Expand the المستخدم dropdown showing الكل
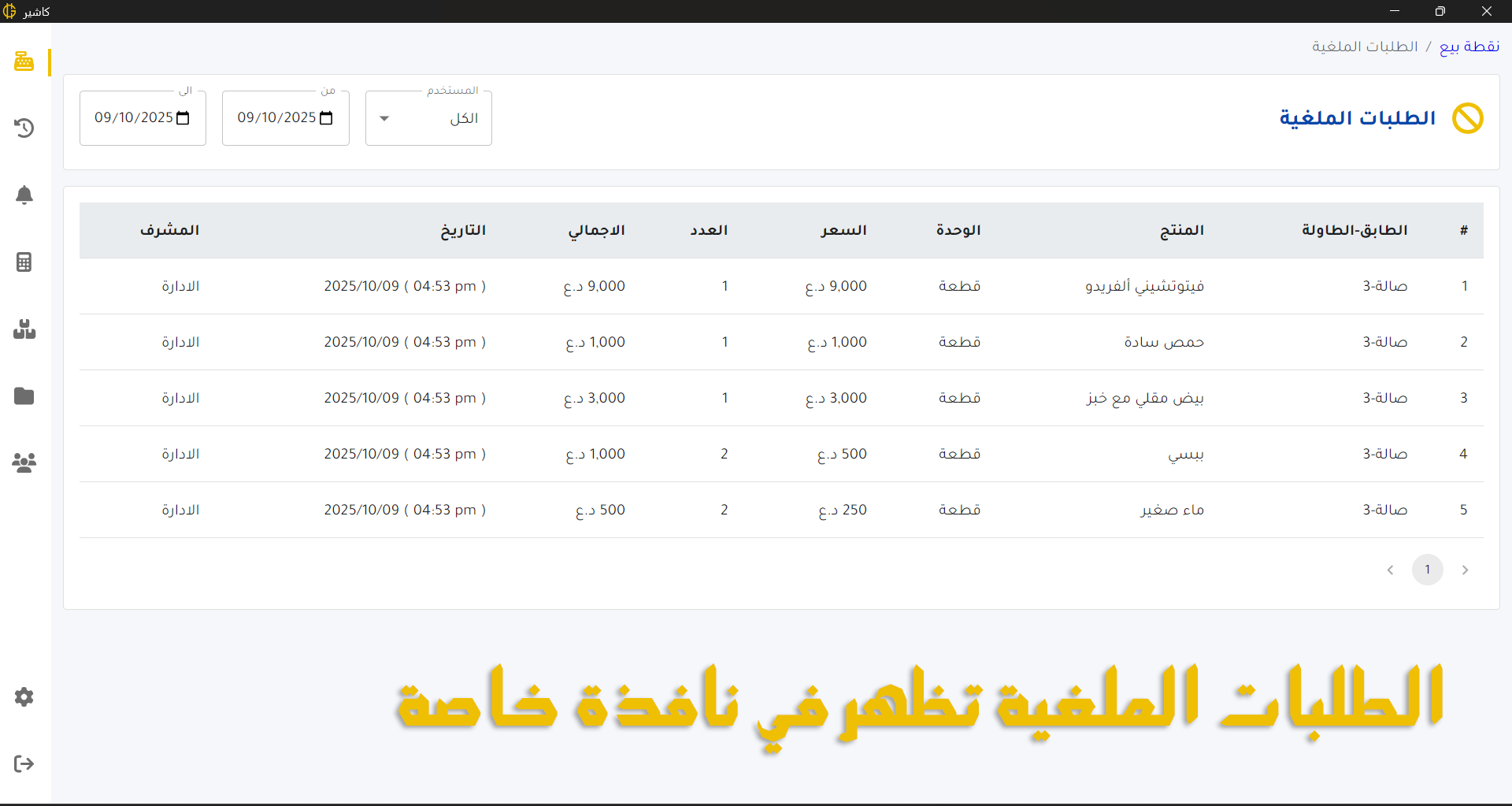Screen dimensions: 1512x806 (428, 118)
